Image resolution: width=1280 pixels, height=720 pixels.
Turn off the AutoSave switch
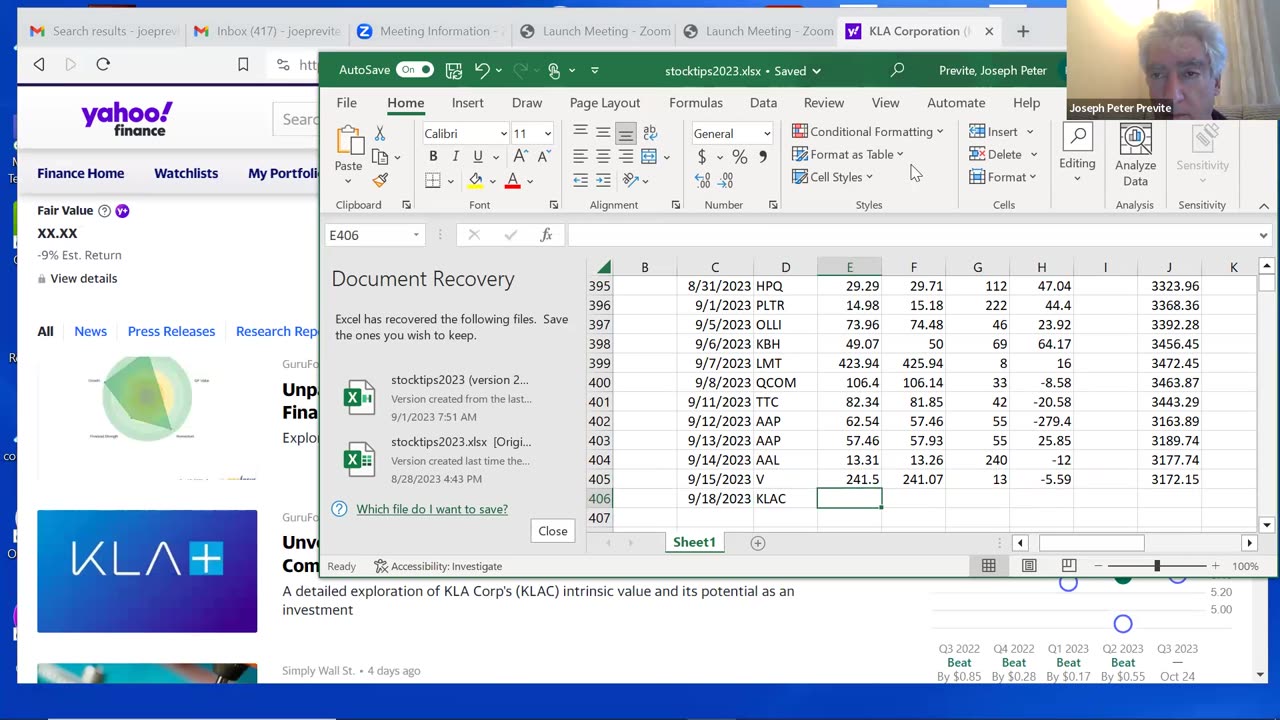coord(414,70)
